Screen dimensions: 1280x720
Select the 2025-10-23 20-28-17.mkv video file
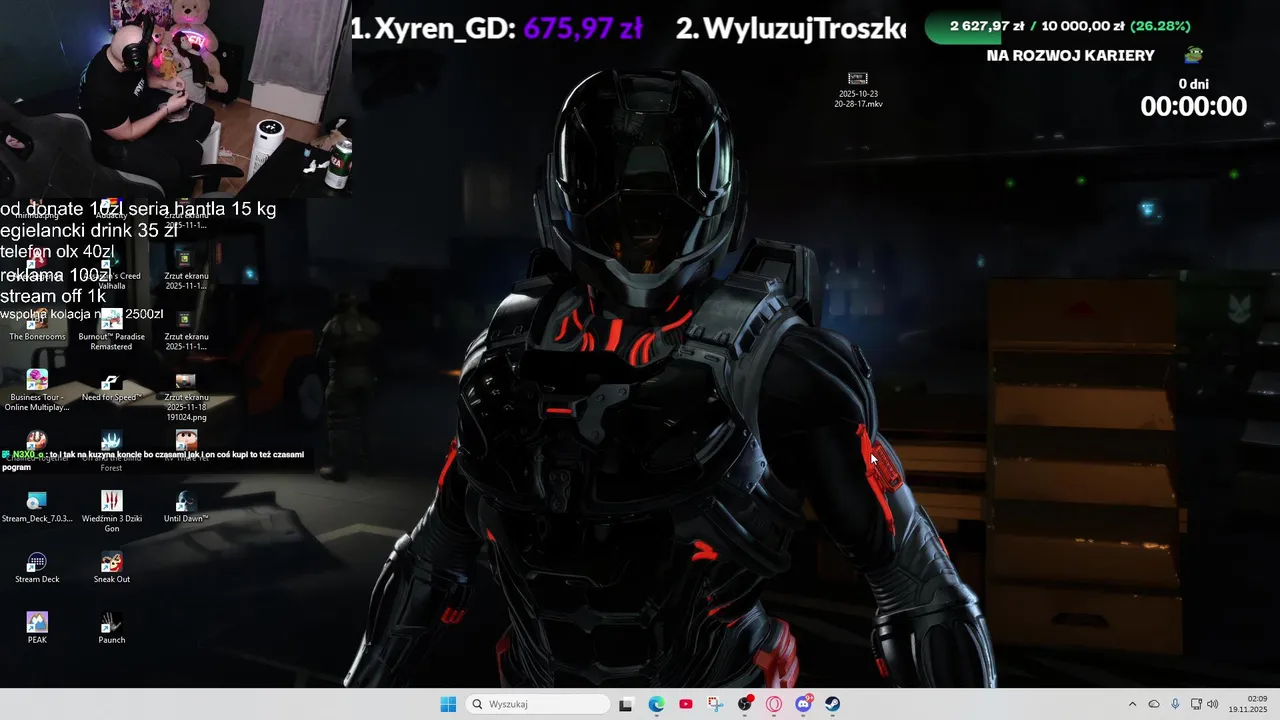858,90
